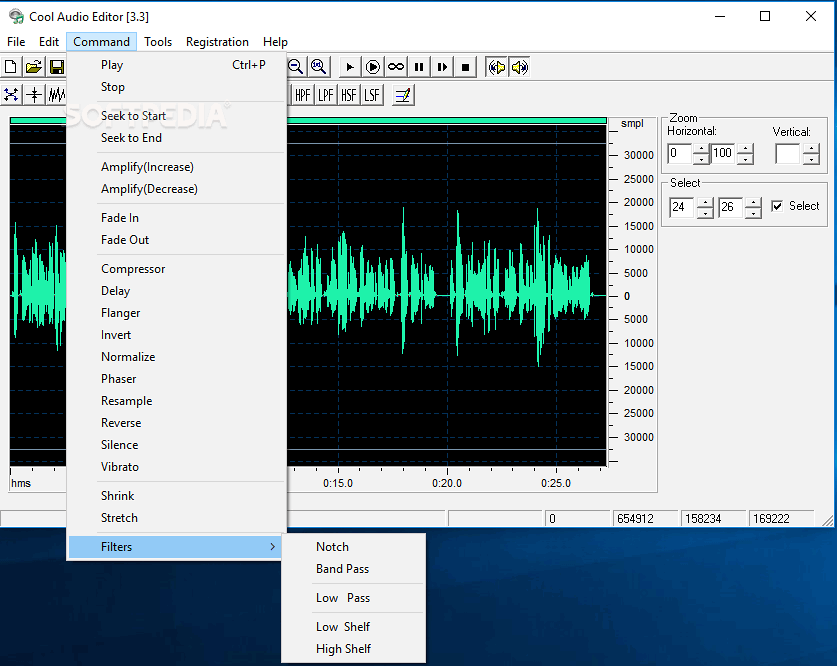837x666 pixels.
Task: Toggle the infinity loop playback icon
Action: [396, 67]
